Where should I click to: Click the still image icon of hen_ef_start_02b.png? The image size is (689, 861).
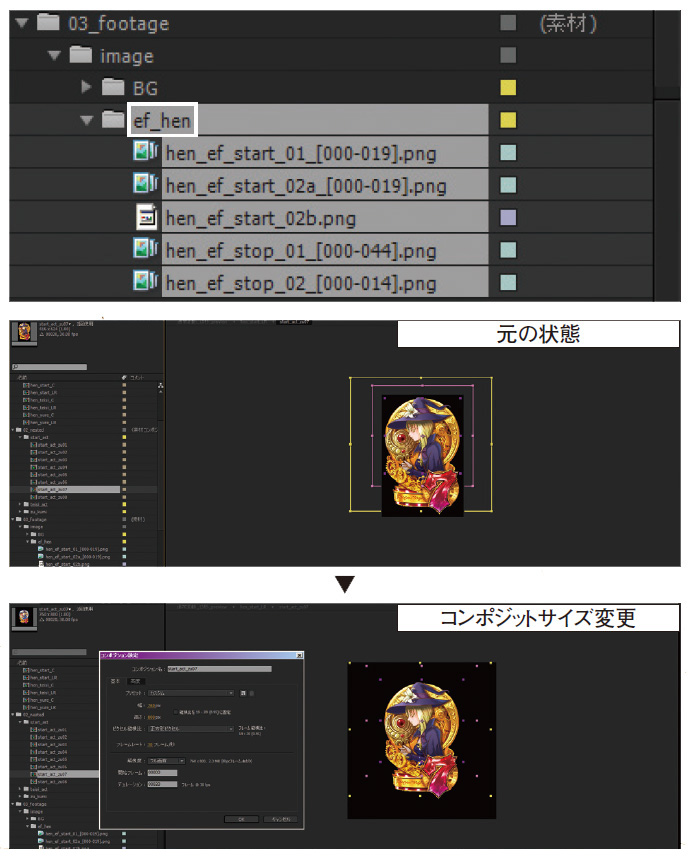click(x=146, y=217)
